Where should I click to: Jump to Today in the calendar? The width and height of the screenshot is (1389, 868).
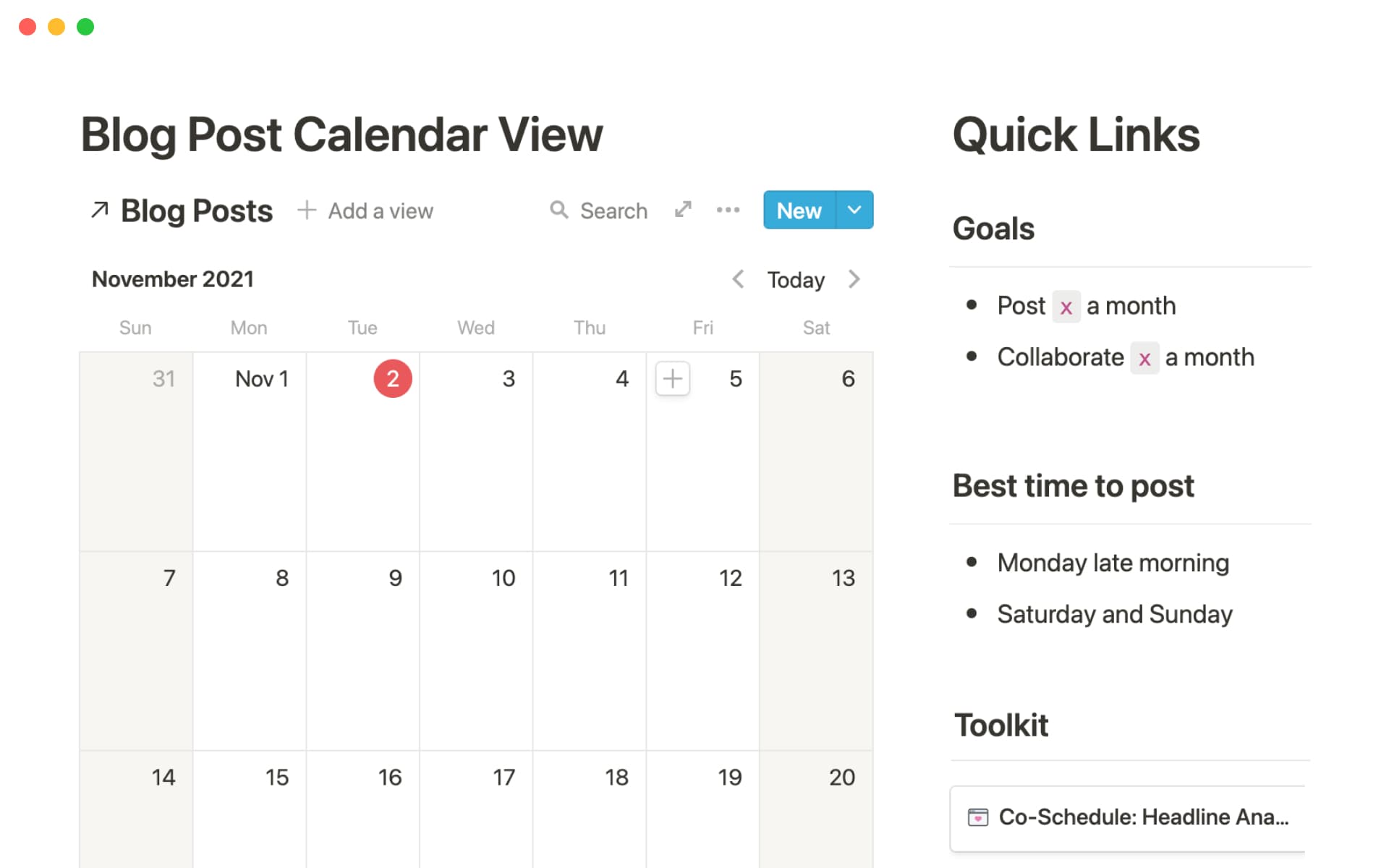[794, 279]
